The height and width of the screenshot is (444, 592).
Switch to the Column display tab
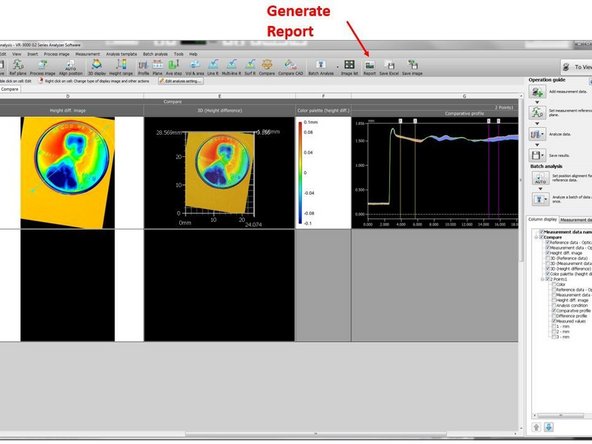(x=543, y=219)
